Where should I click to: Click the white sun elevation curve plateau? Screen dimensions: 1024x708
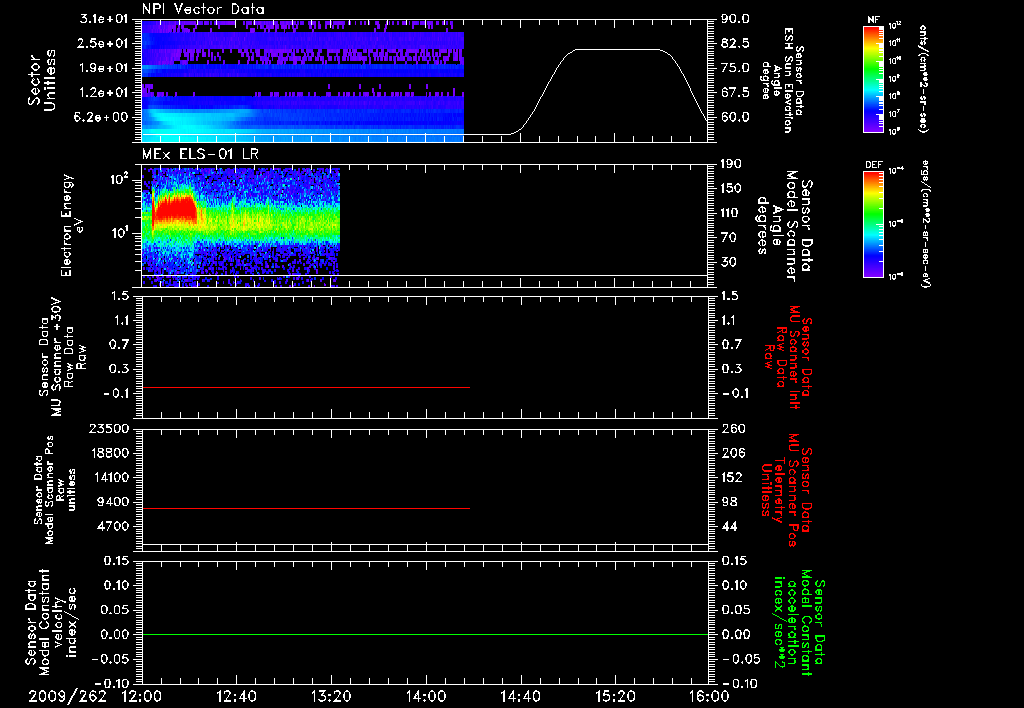pos(617,50)
